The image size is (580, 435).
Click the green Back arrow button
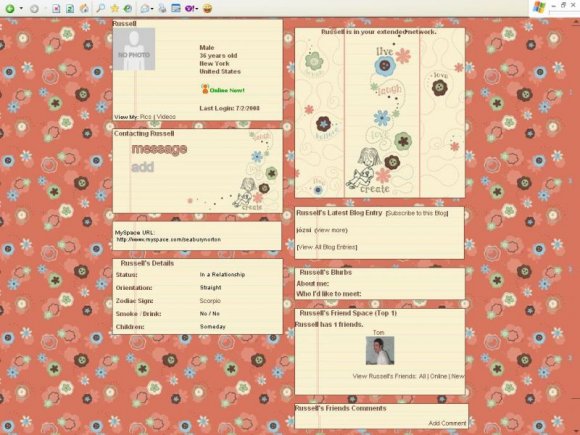10,8
